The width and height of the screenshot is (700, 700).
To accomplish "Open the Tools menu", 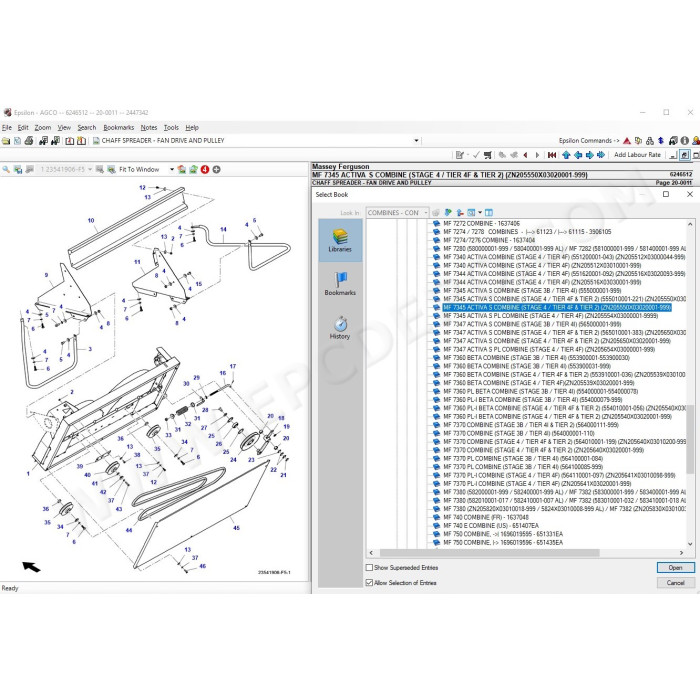I will (x=171, y=128).
